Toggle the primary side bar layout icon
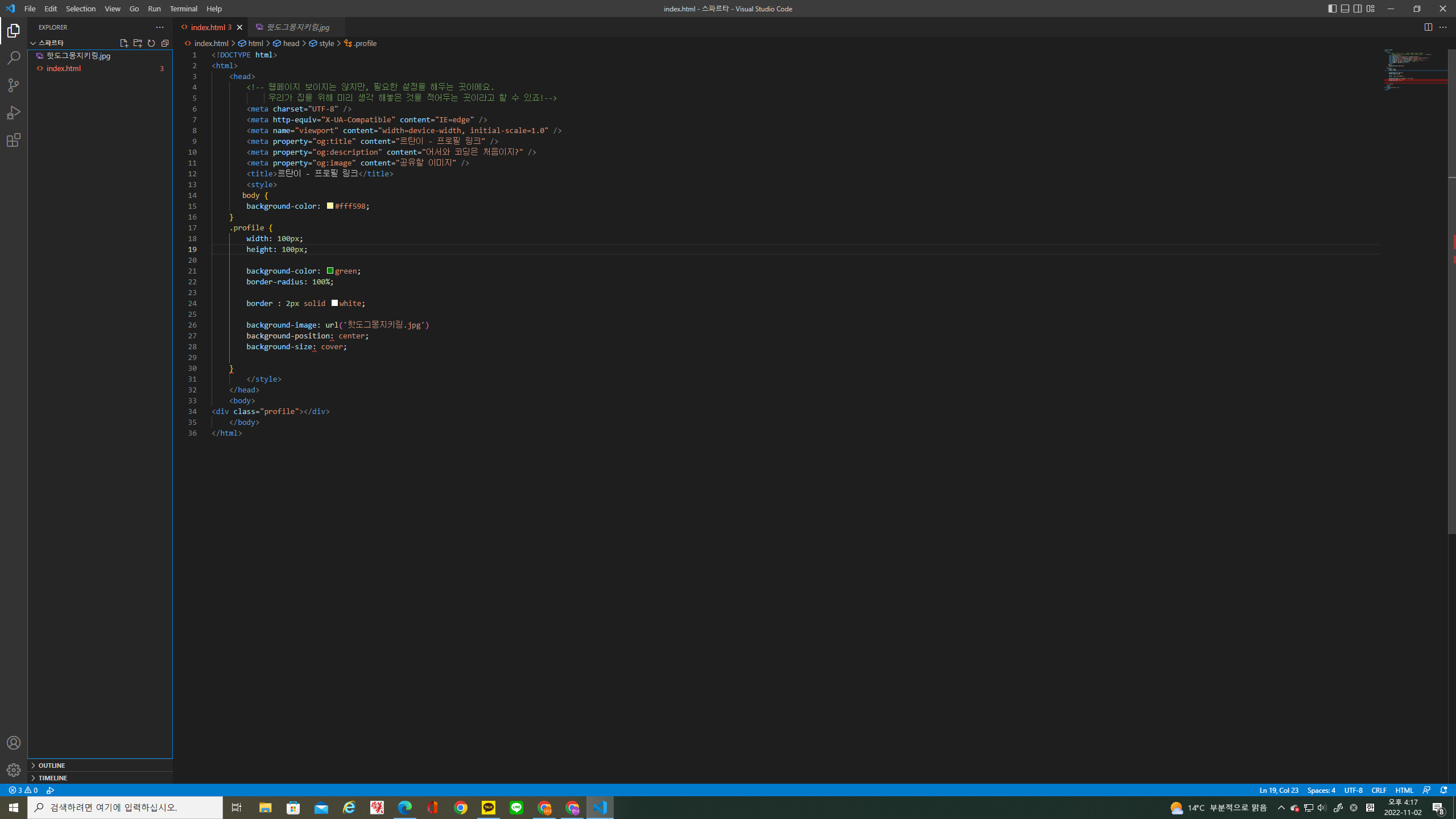This screenshot has height=819, width=1456. pos(1333,9)
